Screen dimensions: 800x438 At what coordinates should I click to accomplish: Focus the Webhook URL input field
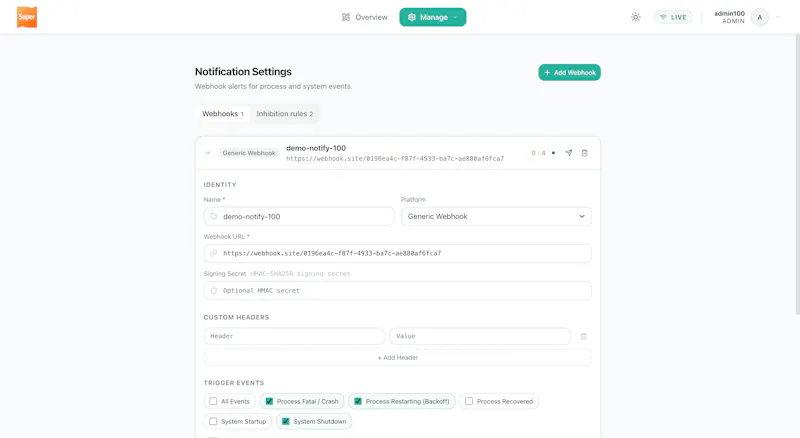pos(397,253)
